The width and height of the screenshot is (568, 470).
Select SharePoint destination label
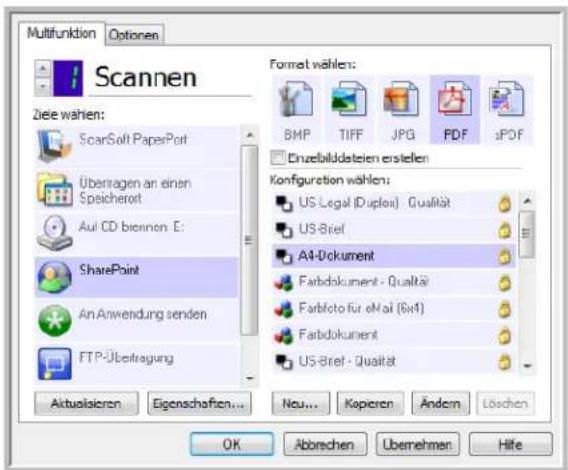click(x=109, y=270)
